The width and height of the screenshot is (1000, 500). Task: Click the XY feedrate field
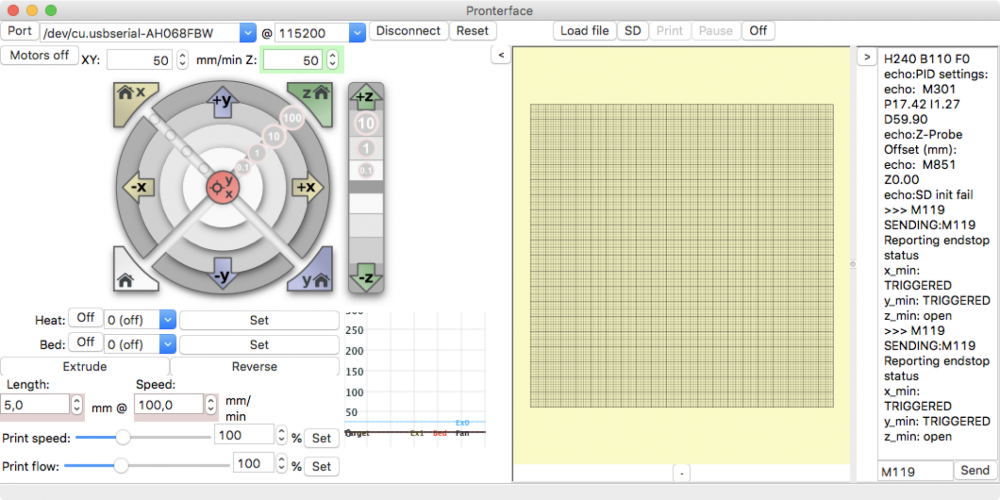140,61
